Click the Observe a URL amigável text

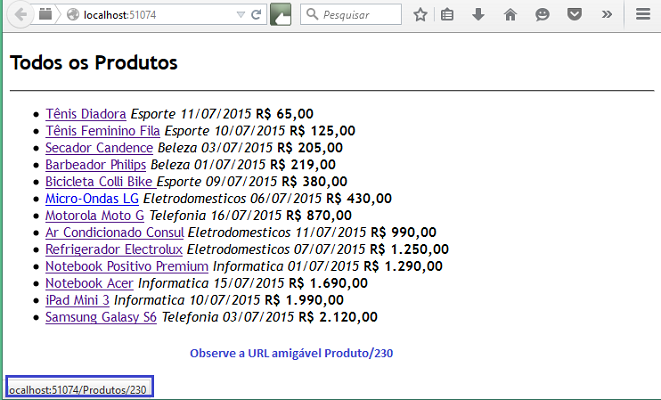pos(291,353)
